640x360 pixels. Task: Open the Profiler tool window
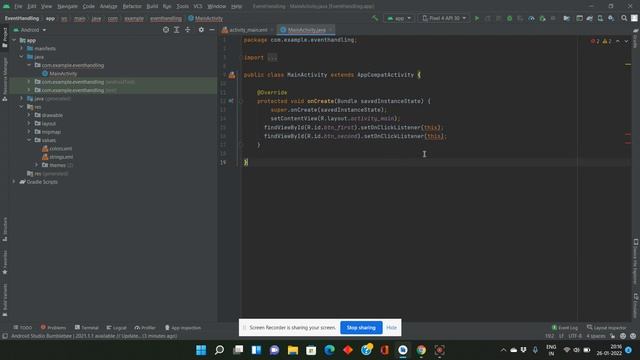[x=145, y=328]
